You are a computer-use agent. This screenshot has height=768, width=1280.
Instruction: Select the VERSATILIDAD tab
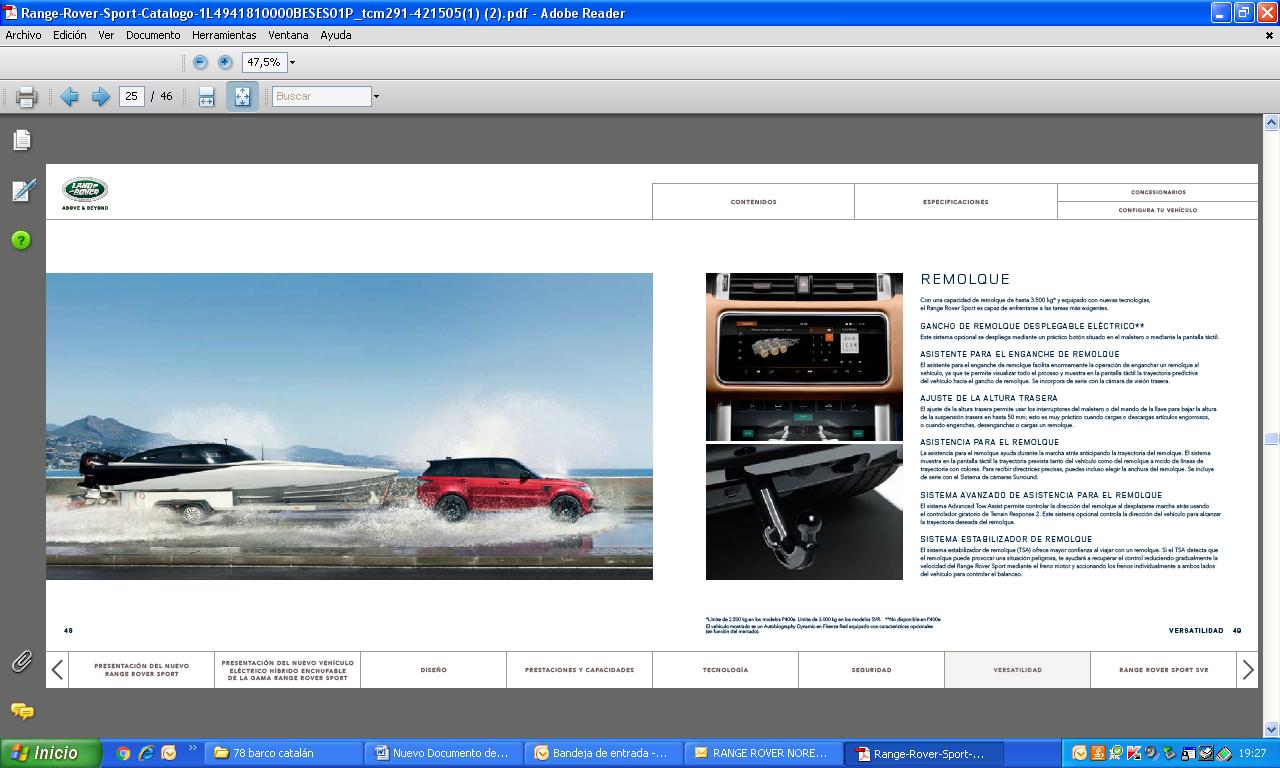coord(1017,670)
